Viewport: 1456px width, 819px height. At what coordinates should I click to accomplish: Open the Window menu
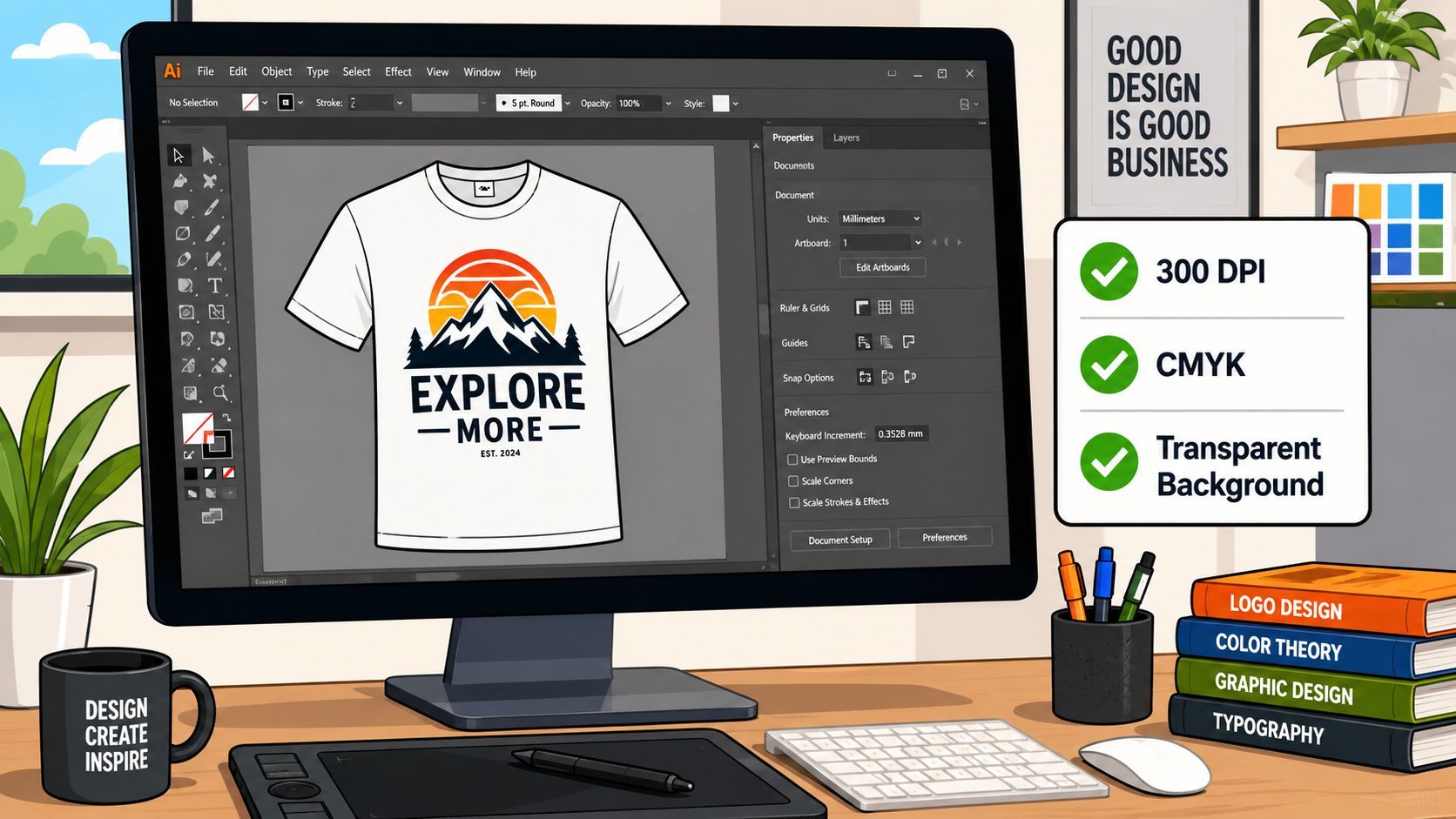482,72
